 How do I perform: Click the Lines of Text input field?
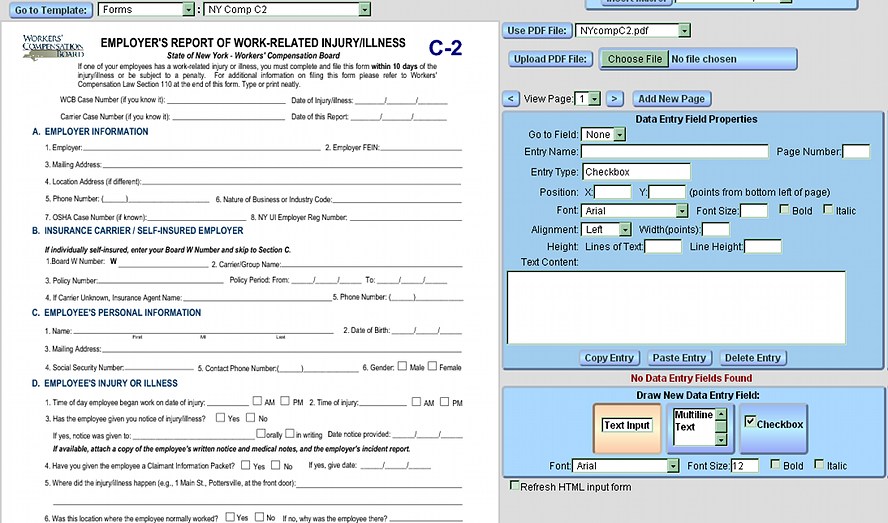tap(663, 246)
